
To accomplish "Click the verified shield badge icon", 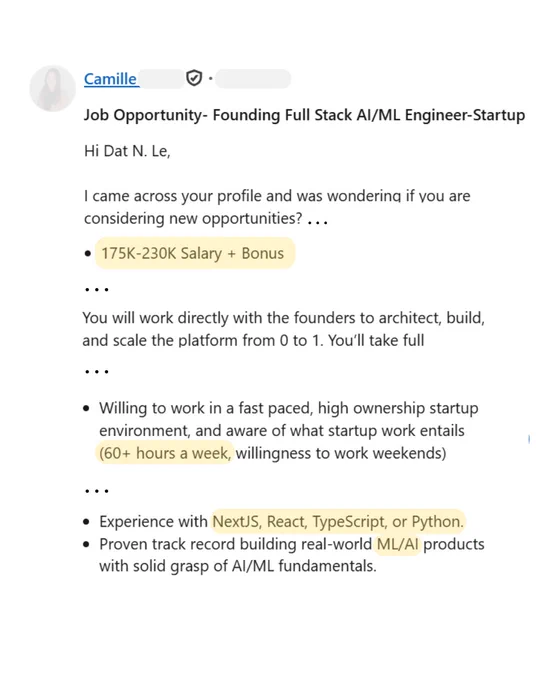I will coord(194,78).
